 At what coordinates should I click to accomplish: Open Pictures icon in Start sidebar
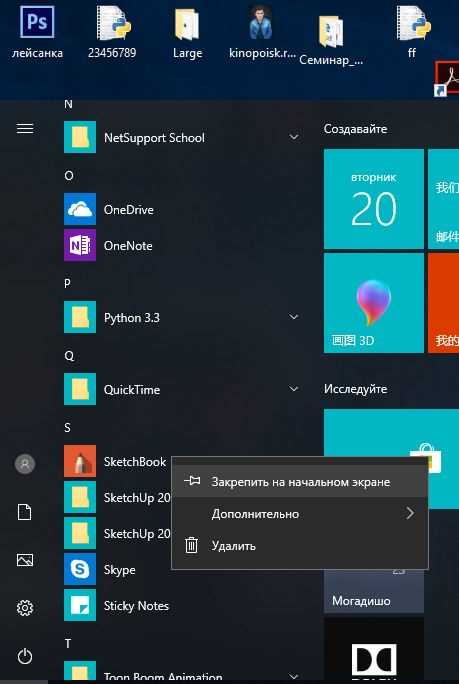point(25,560)
